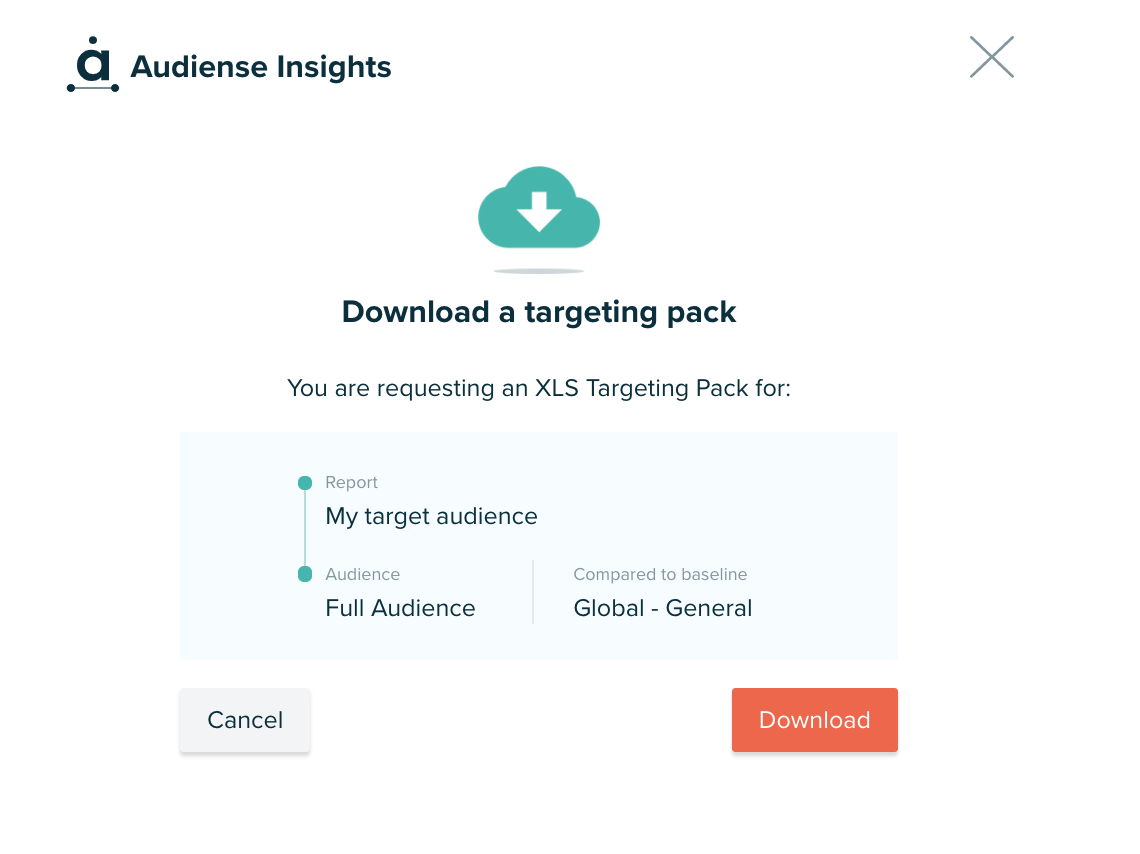
Task: Click the 'Compared to baseline' label
Action: [660, 574]
